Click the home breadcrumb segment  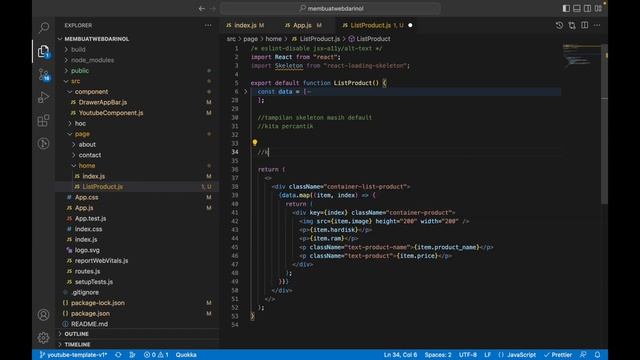coord(273,39)
